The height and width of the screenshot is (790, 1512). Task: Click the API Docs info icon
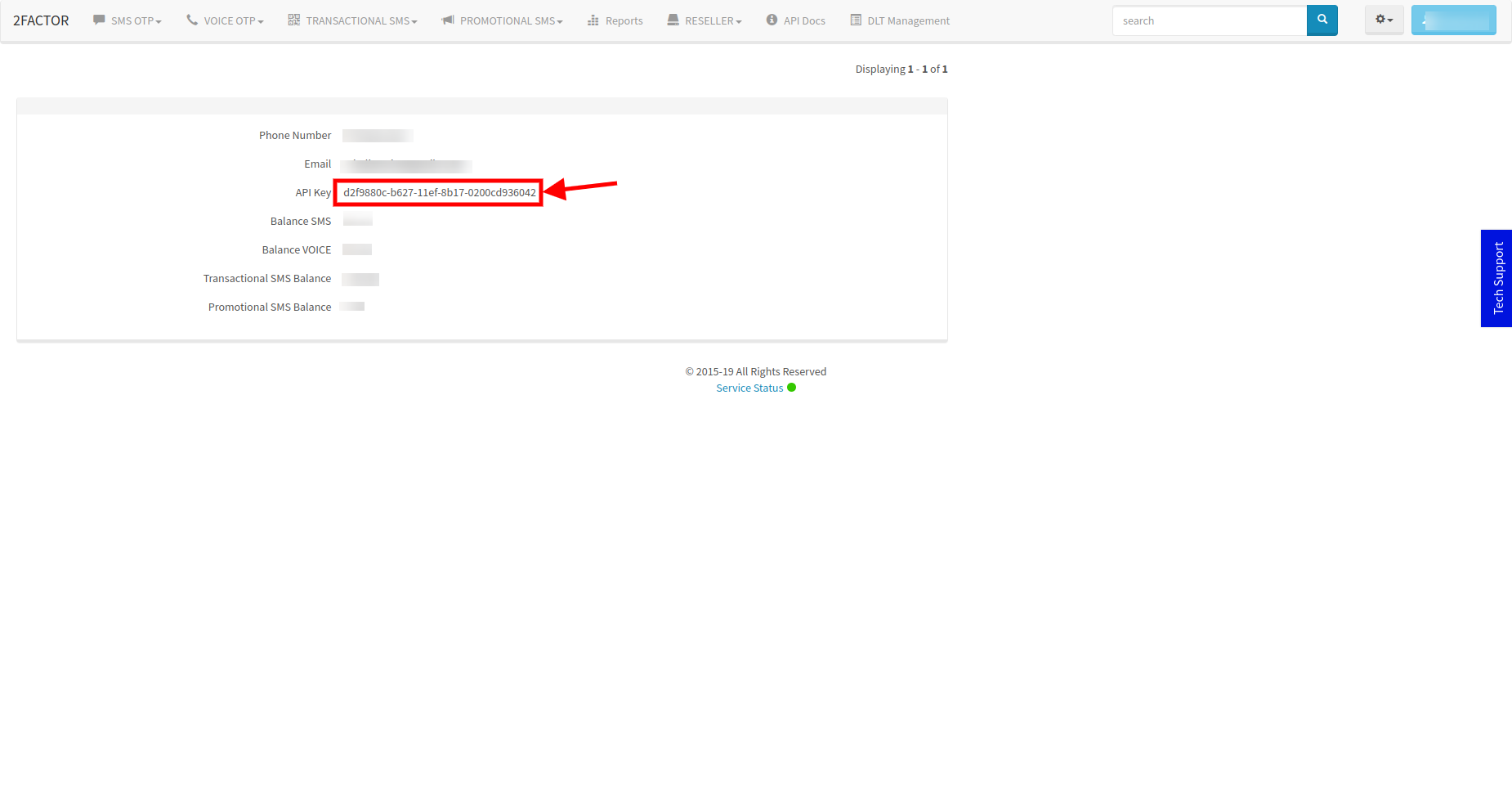click(x=772, y=20)
